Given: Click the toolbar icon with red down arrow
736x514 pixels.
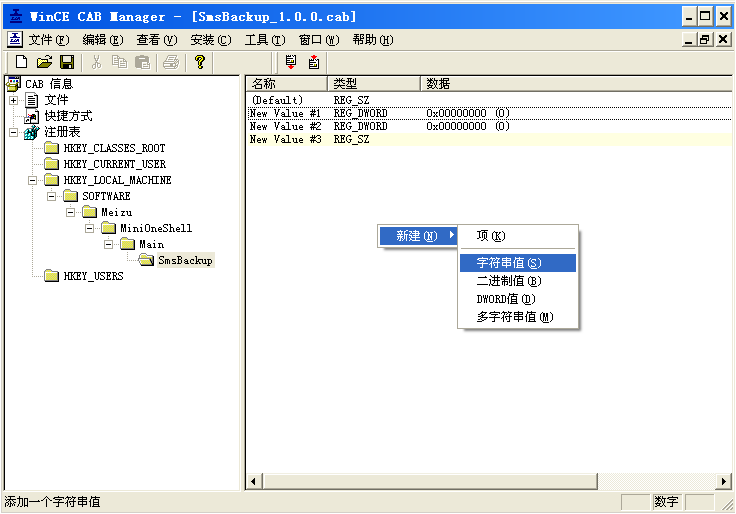Looking at the screenshot, I should (x=291, y=62).
